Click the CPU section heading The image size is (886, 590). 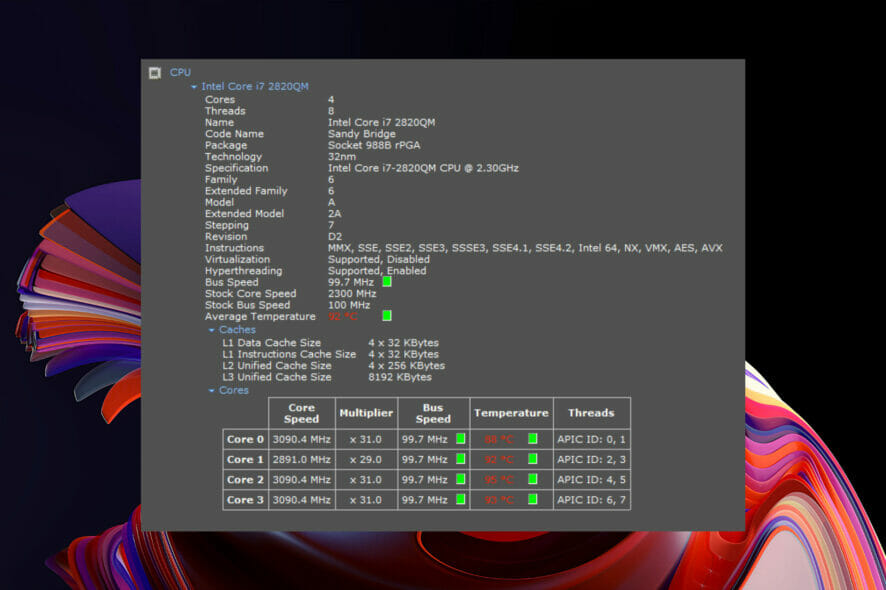click(x=180, y=73)
